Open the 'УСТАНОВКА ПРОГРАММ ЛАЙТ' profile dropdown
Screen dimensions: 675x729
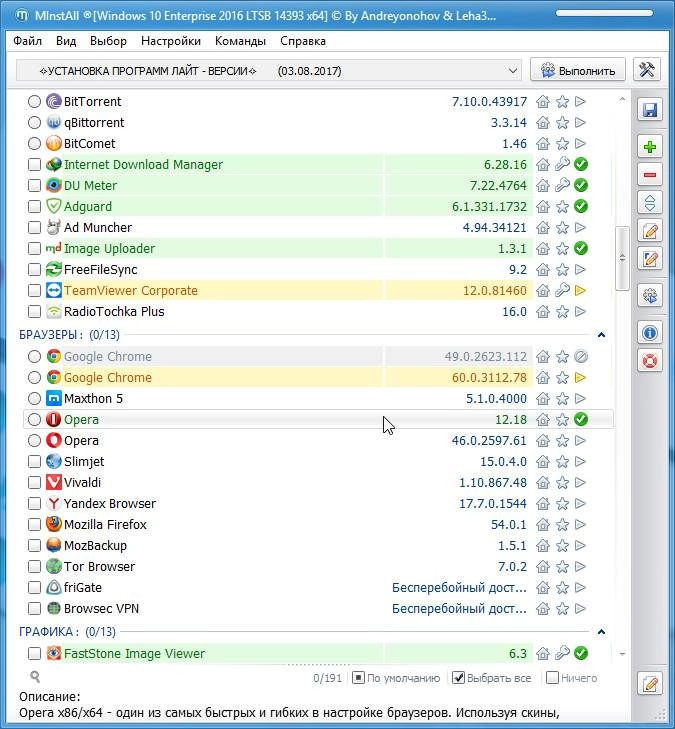click(x=269, y=71)
